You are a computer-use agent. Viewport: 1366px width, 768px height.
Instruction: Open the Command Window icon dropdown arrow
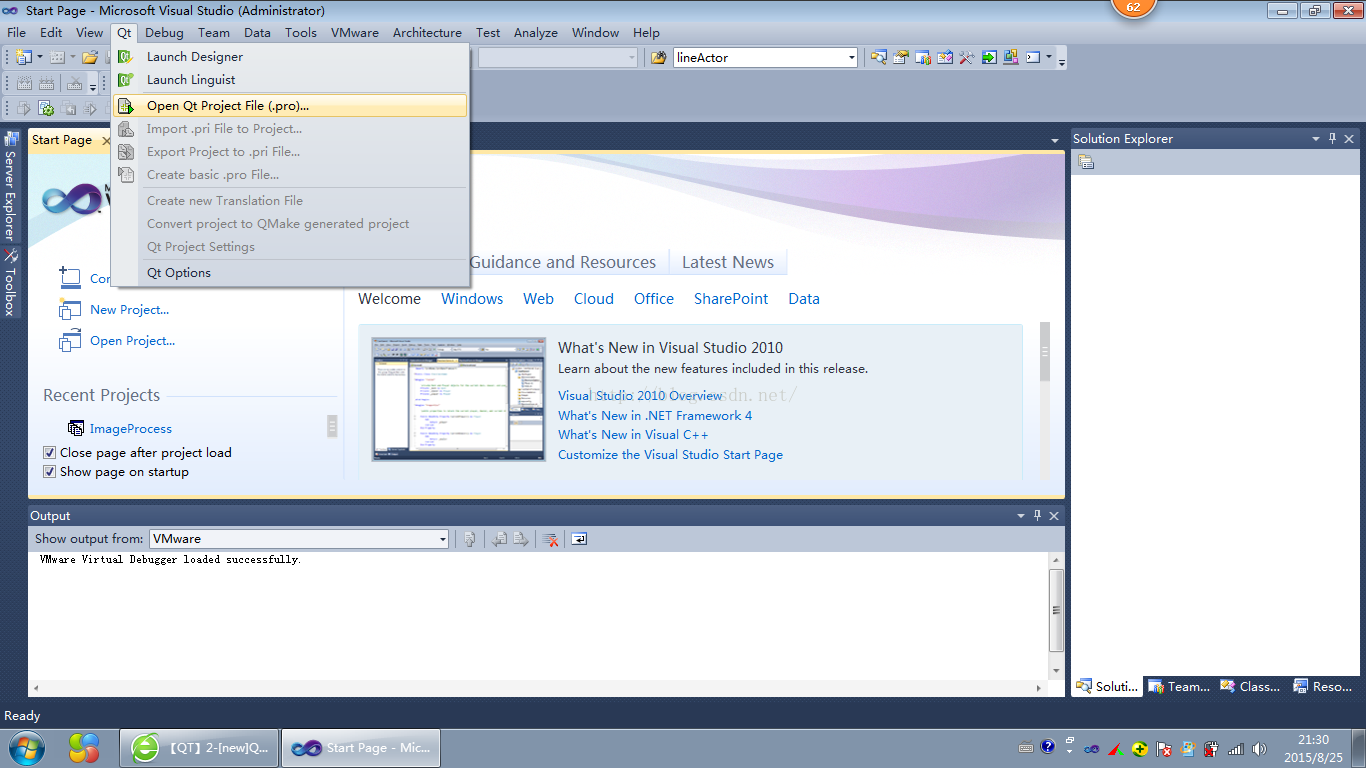pyautogui.click(x=1049, y=57)
